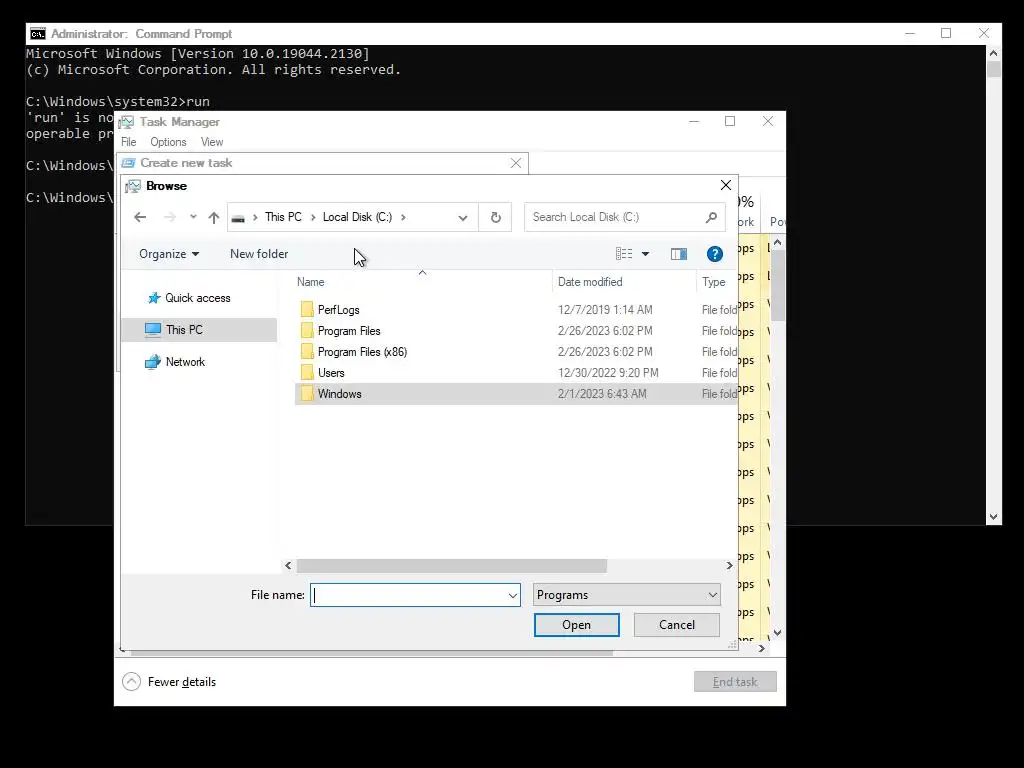Screen dimensions: 1024x768
Task: Click the End task button in Task Manager
Action: 735,682
